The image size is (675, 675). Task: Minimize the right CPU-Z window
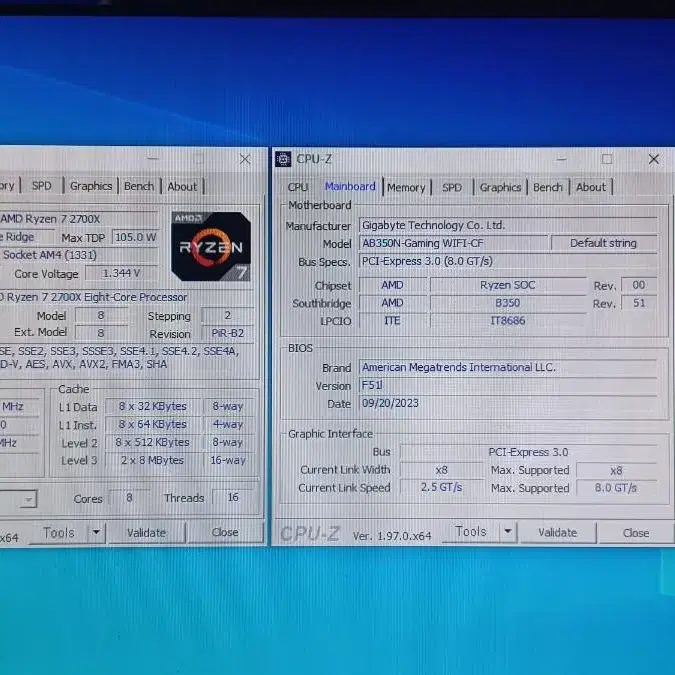[561, 159]
